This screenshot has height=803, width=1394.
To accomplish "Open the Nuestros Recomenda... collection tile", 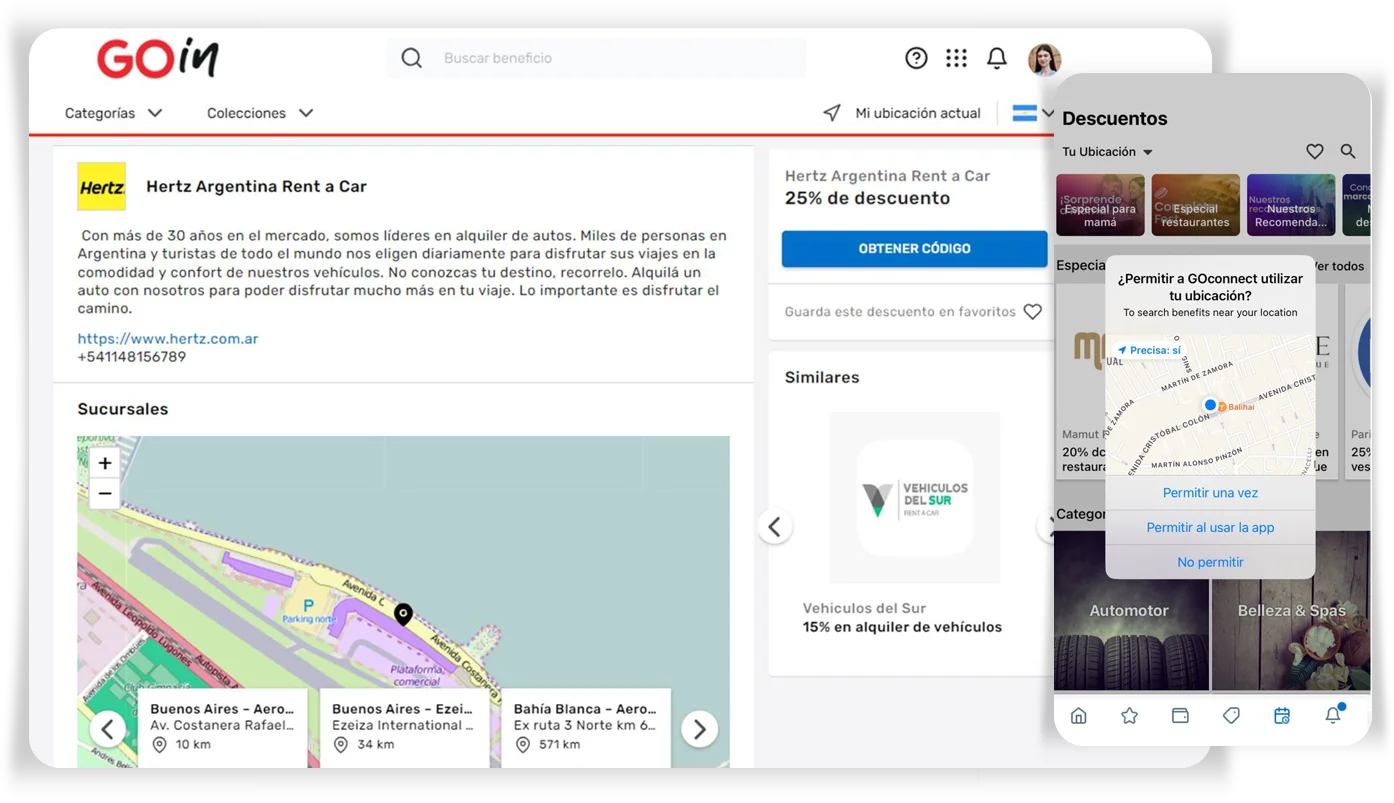I will (1291, 205).
